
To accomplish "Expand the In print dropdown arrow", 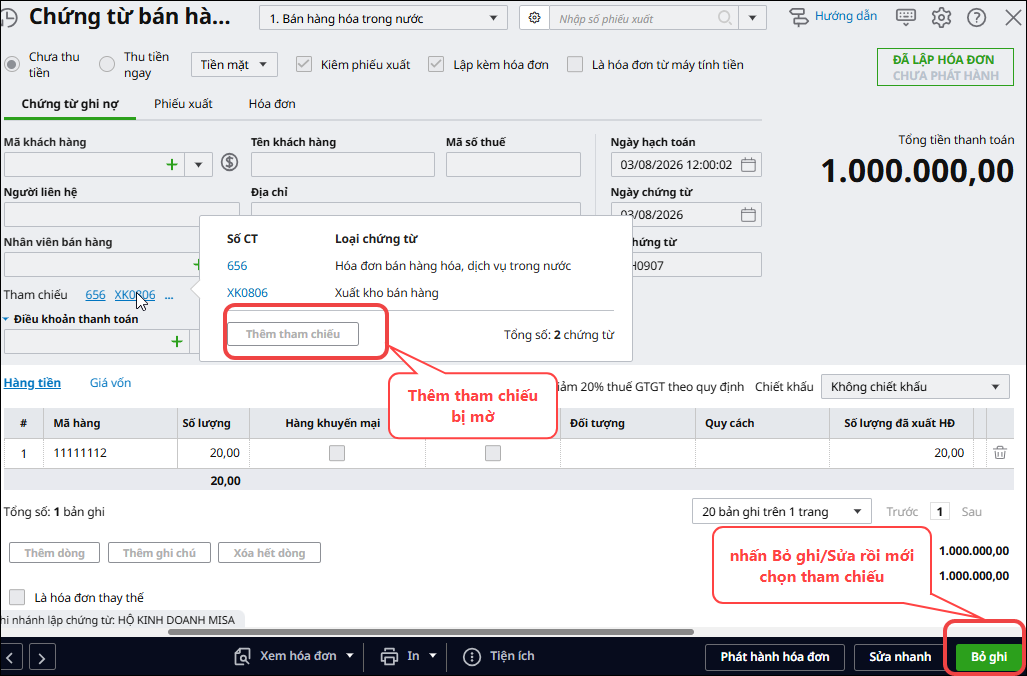I will tap(432, 656).
